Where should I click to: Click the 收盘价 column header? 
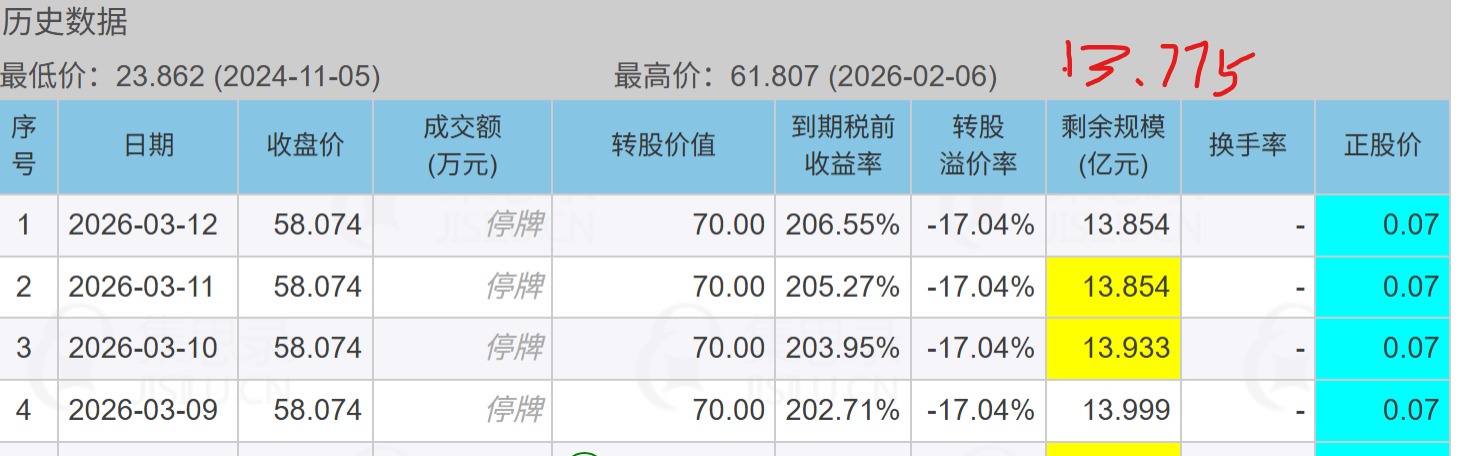click(x=305, y=146)
